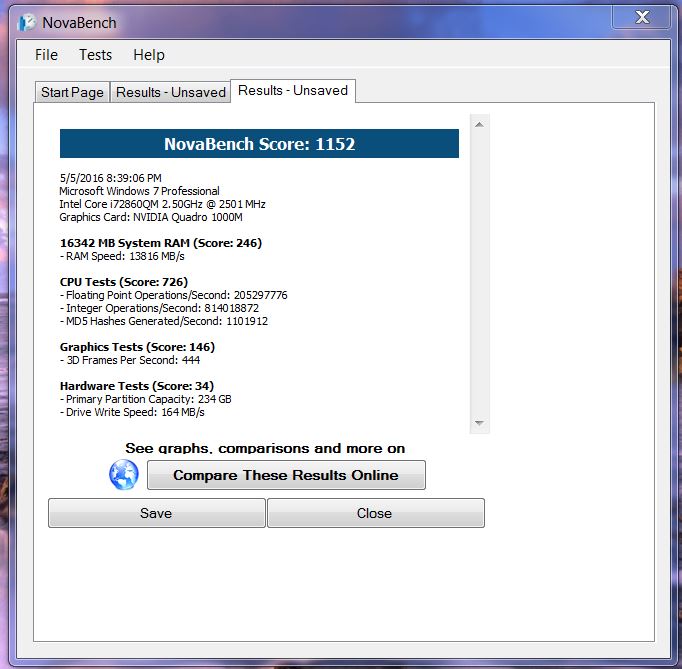Click Graphics Tests (Score: 146) heading

point(137,347)
